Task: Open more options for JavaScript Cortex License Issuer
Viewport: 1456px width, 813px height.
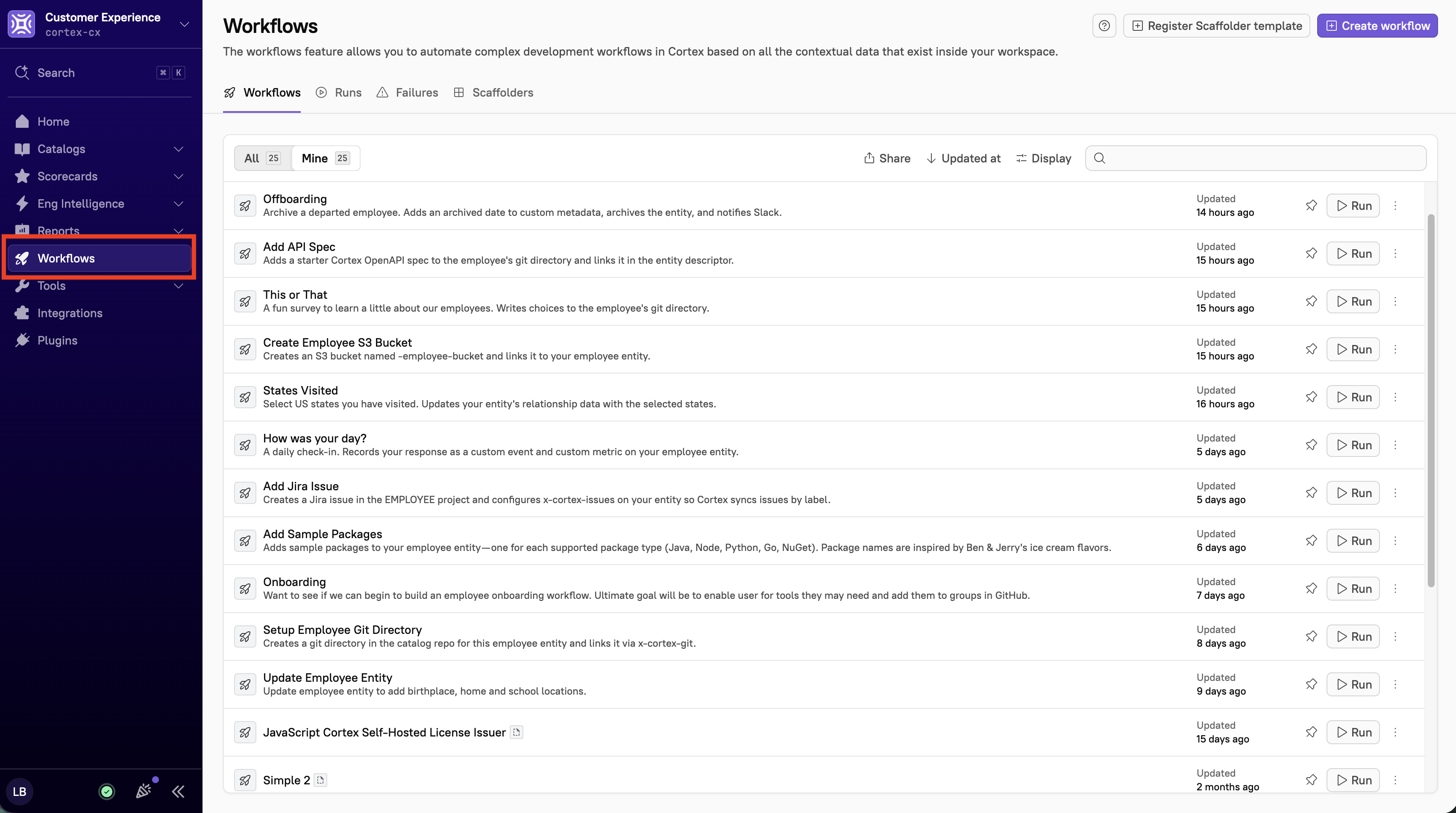Action: point(1395,732)
